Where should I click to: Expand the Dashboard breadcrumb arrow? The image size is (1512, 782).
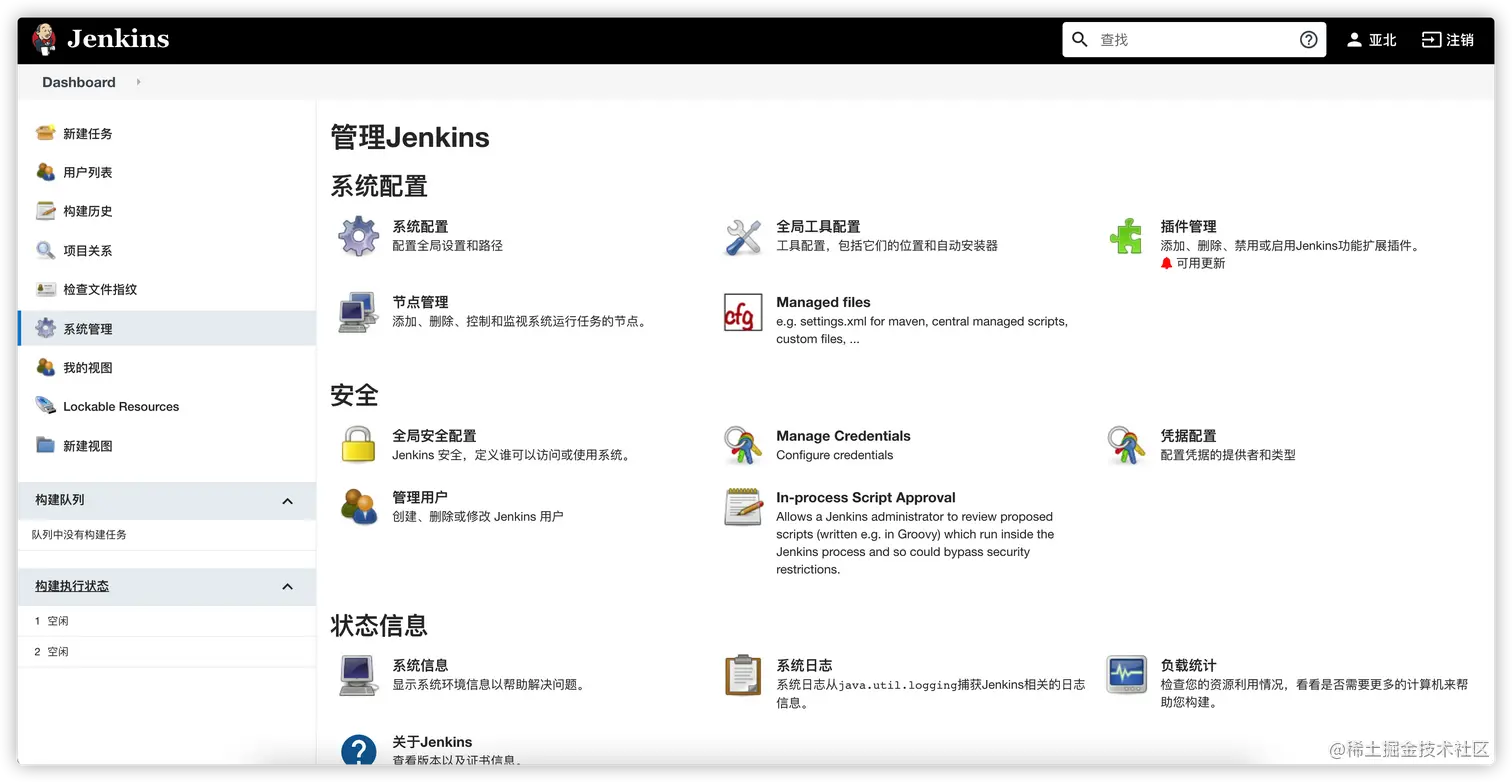138,82
